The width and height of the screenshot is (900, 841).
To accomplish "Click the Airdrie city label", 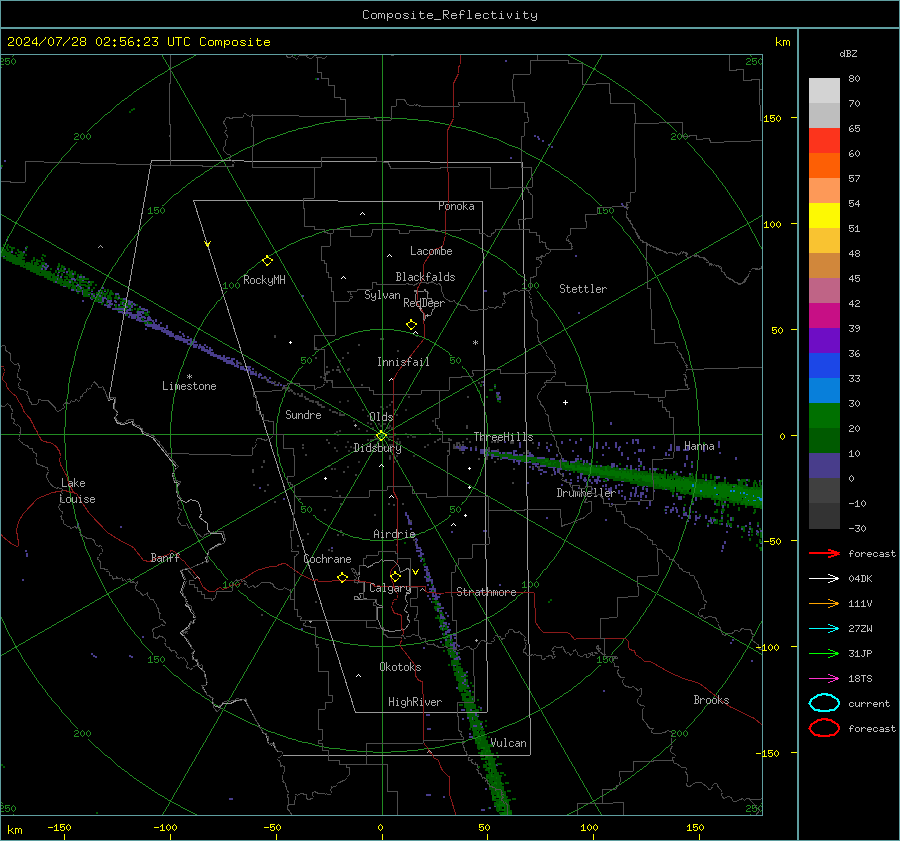I will (394, 534).
